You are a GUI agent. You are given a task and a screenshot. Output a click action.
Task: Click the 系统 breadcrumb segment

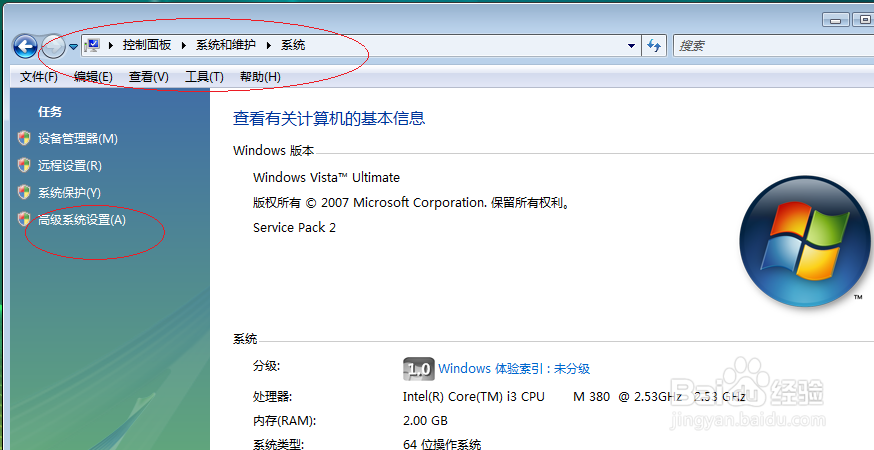[x=293, y=45]
